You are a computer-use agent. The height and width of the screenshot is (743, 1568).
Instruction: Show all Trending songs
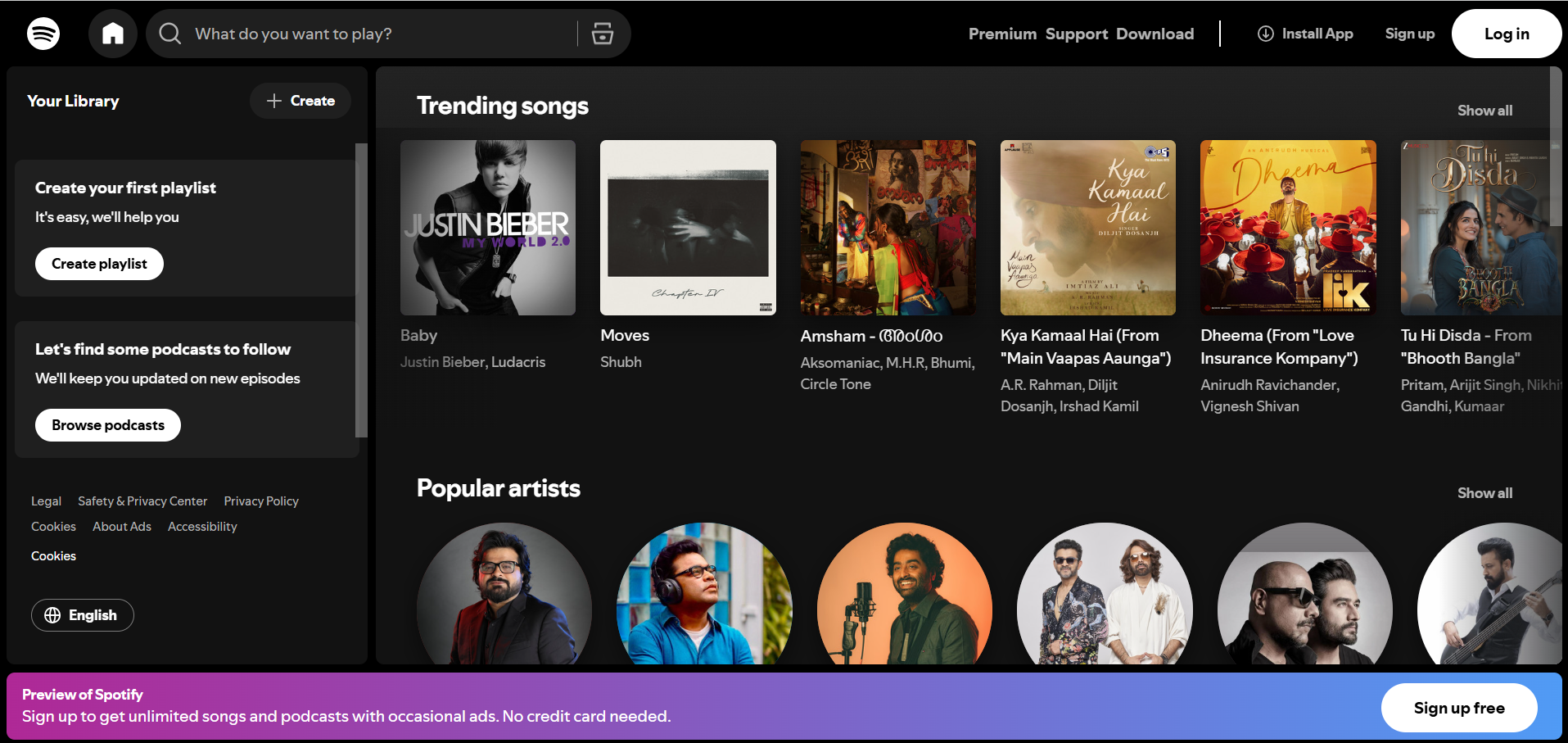[x=1484, y=111]
